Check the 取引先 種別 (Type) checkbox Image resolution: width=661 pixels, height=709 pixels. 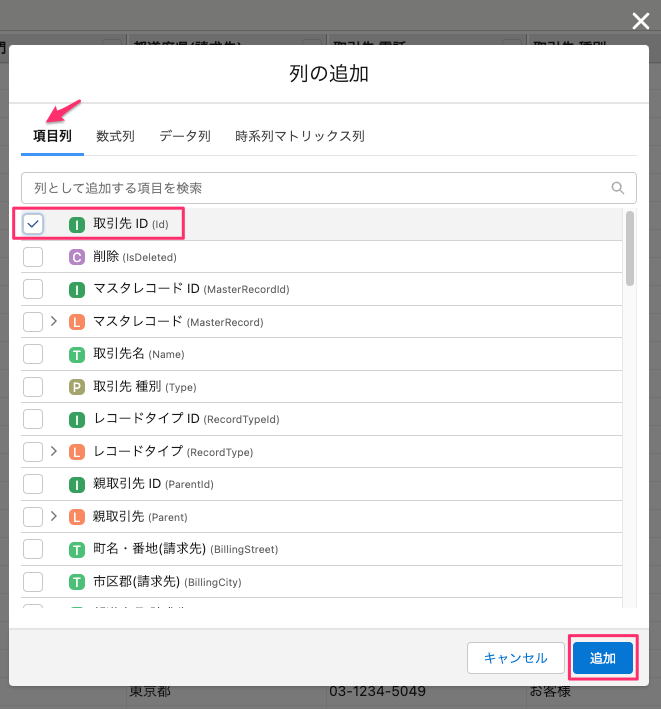(33, 387)
